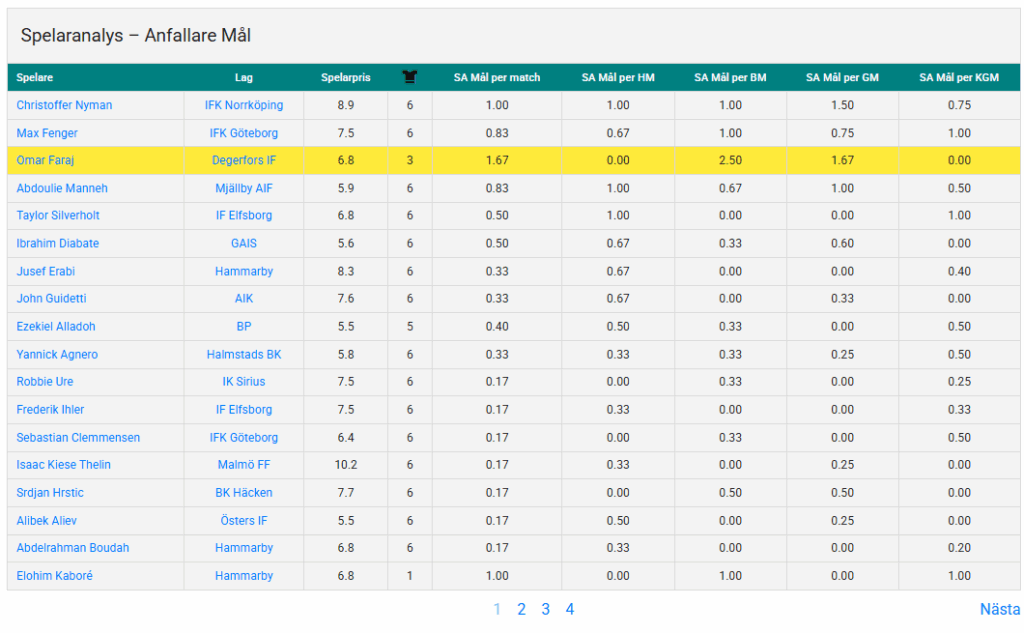Select price 7.7 in Srdjan Hrstic row
Viewport: 1024px width, 633px height.
(x=345, y=493)
